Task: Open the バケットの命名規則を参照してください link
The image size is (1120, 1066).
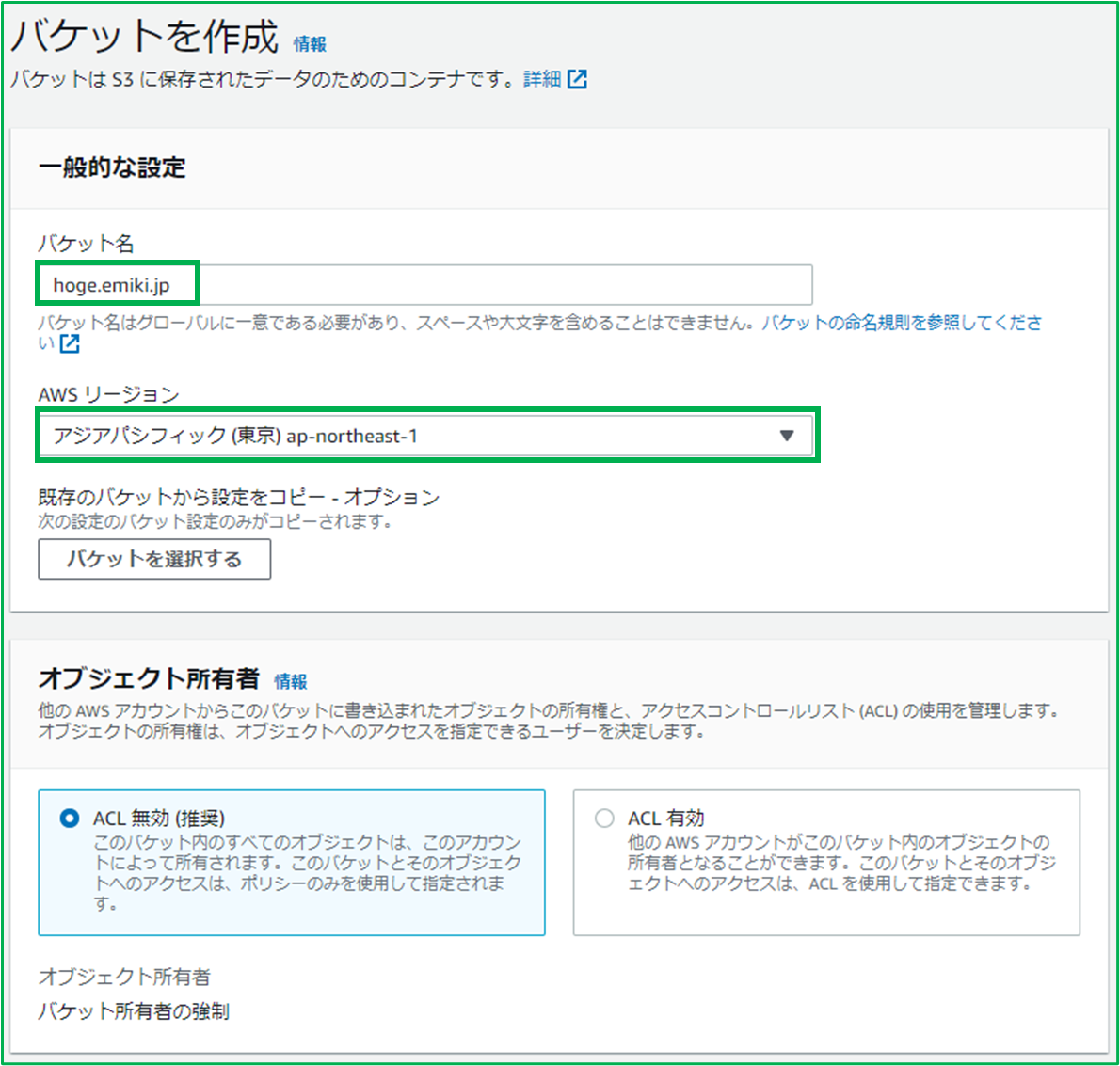Action: pos(902,323)
